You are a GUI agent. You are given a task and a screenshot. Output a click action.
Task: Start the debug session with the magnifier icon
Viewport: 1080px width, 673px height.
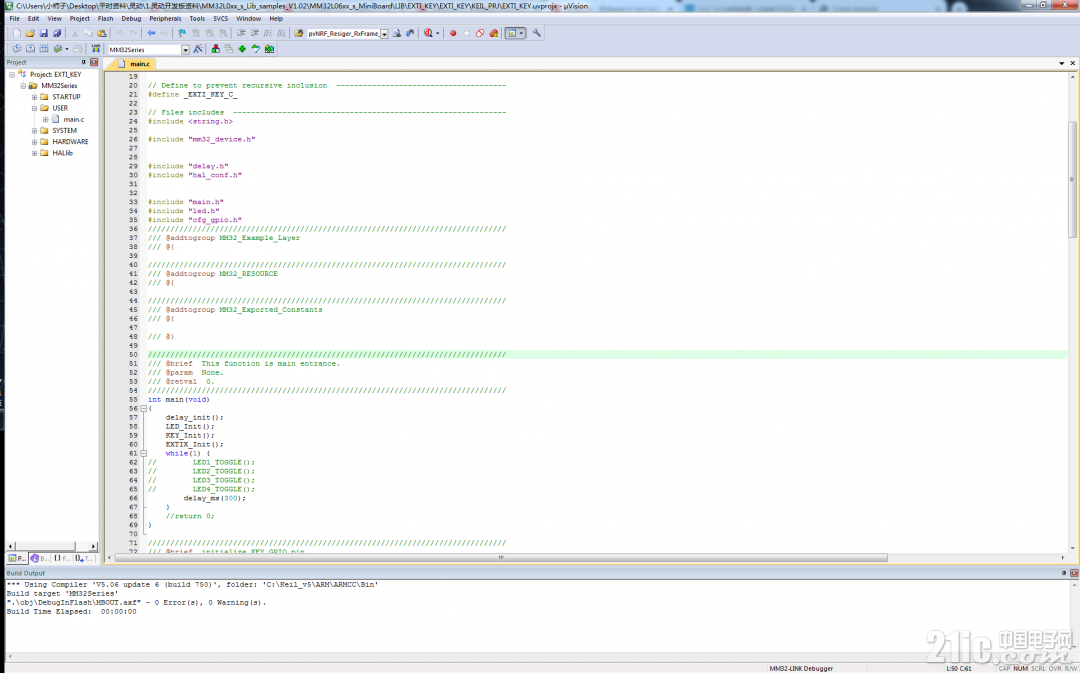pyautogui.click(x=428, y=33)
